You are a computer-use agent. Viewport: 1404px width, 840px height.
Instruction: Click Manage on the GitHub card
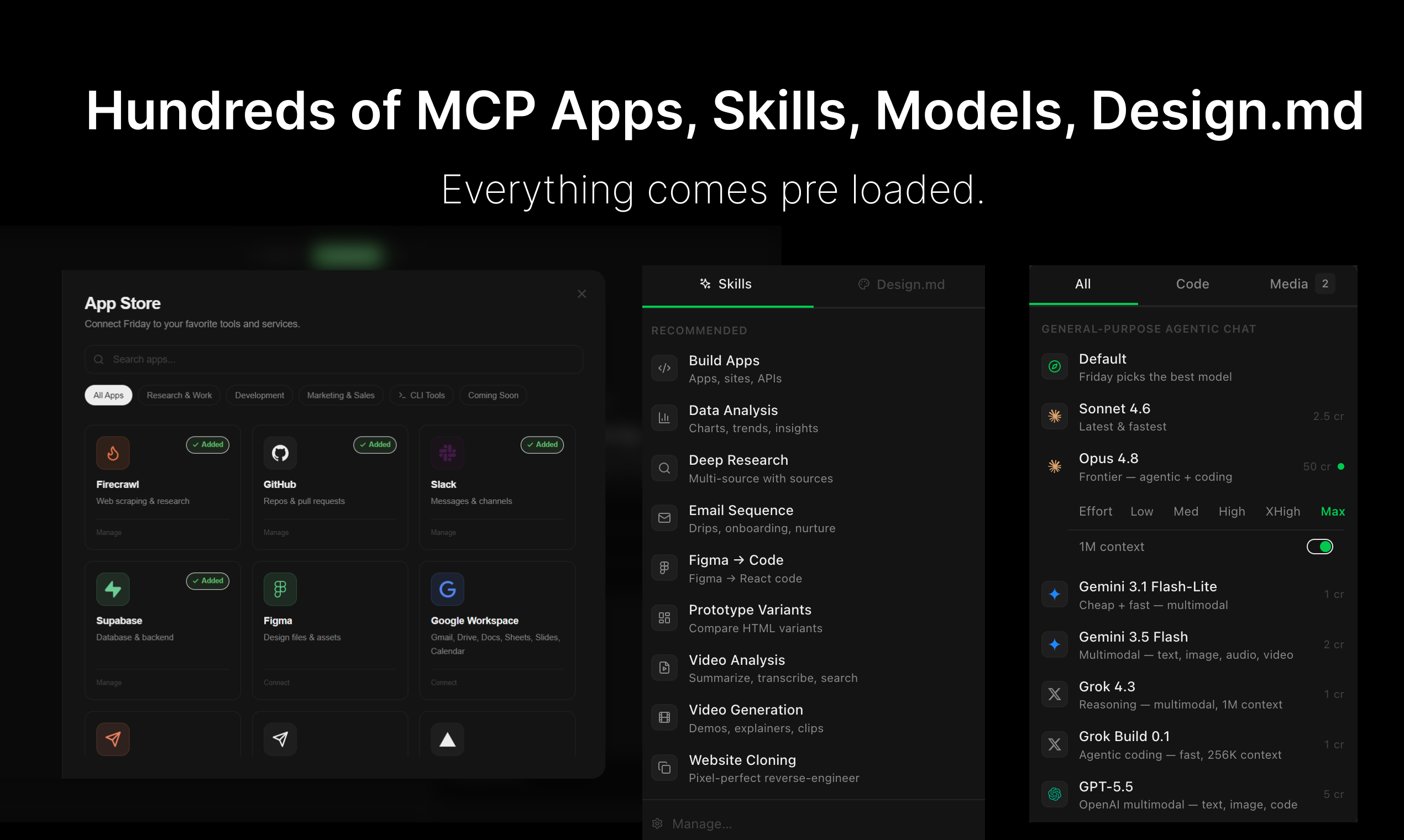pyautogui.click(x=276, y=533)
